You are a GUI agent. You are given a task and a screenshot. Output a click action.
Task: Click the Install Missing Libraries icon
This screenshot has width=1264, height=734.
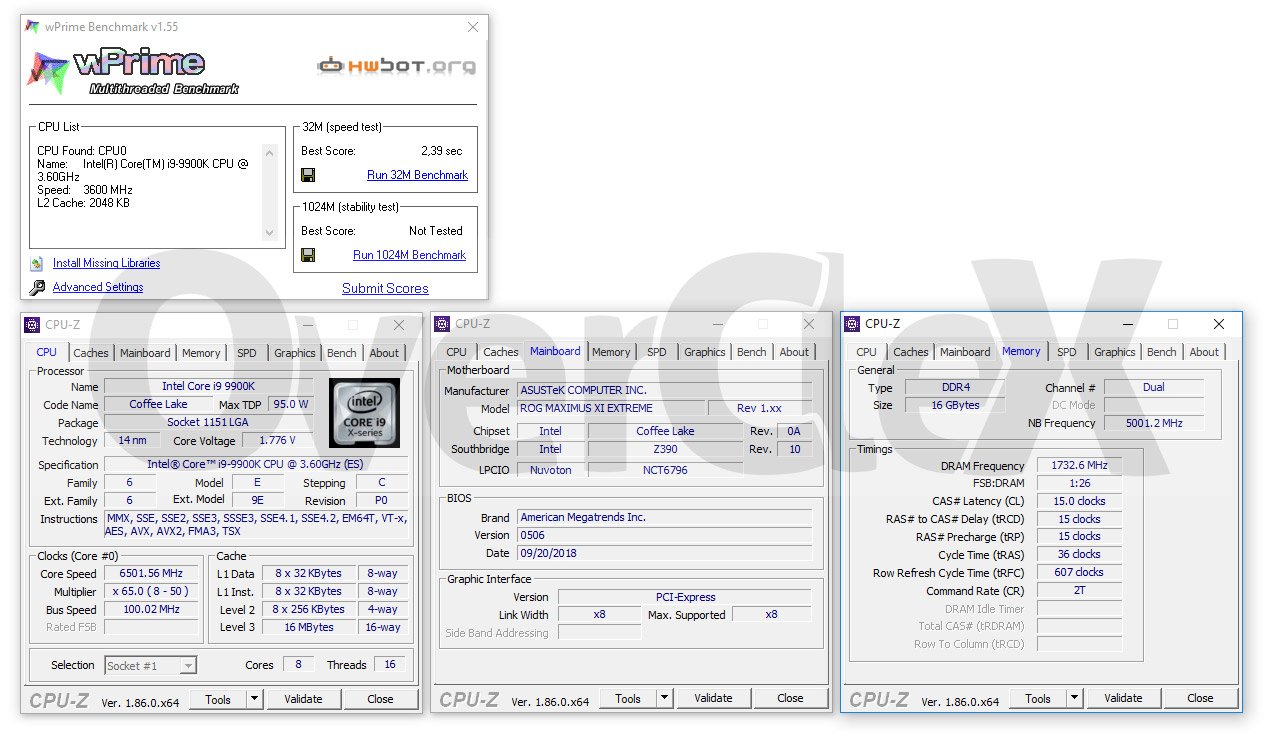(37, 264)
